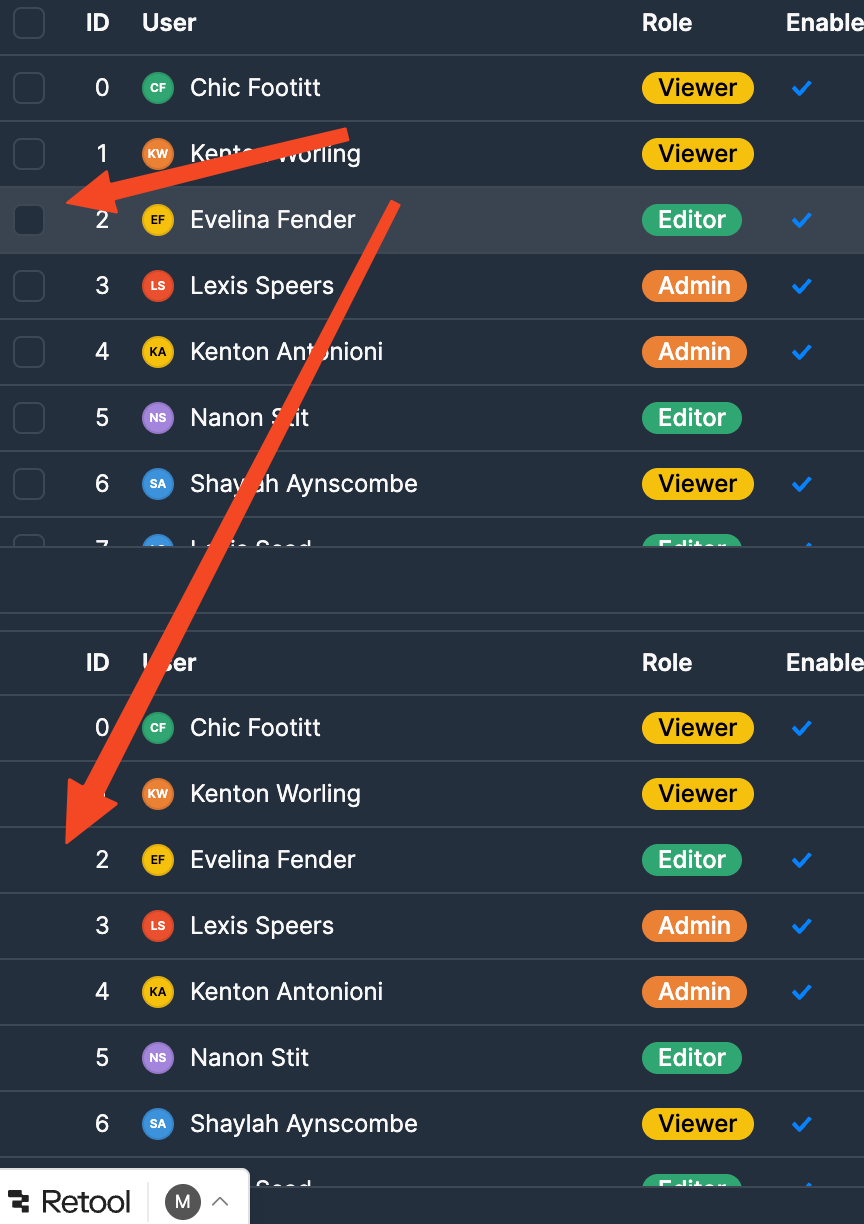The height and width of the screenshot is (1224, 864).
Task: Click Evelina Fender's Enabled checkmark in bottom table
Action: (801, 860)
